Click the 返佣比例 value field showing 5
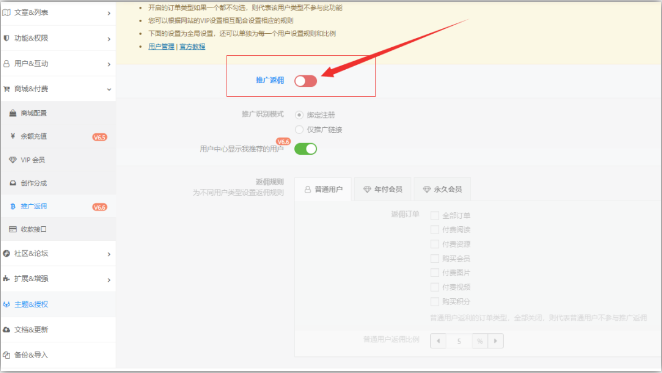Viewport: 662px width, 373px height. pos(459,341)
